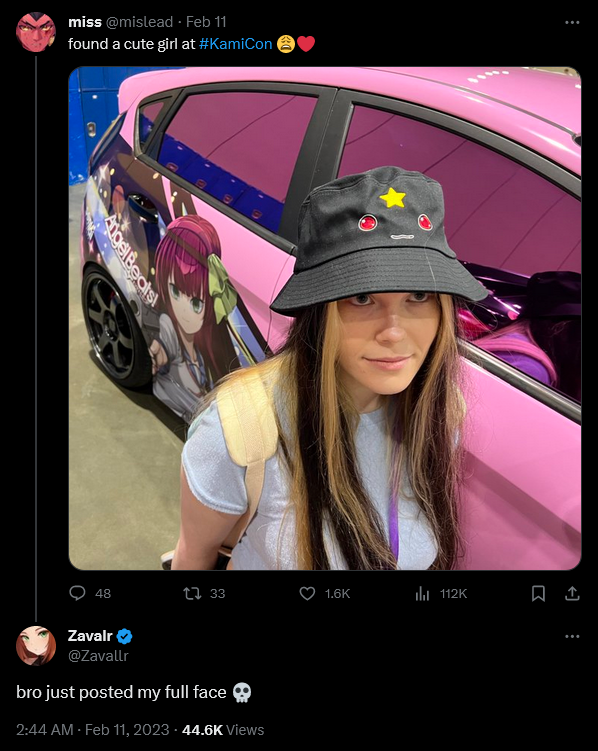598x751 pixels.
Task: Like the tweet with 1.6K hearts
Action: (x=307, y=593)
